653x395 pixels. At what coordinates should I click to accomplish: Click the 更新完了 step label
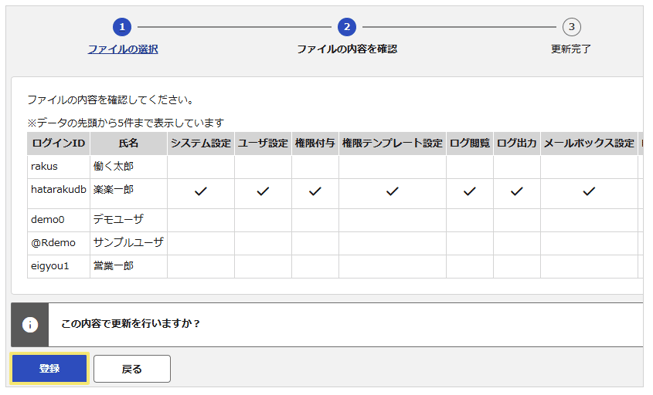pos(571,49)
